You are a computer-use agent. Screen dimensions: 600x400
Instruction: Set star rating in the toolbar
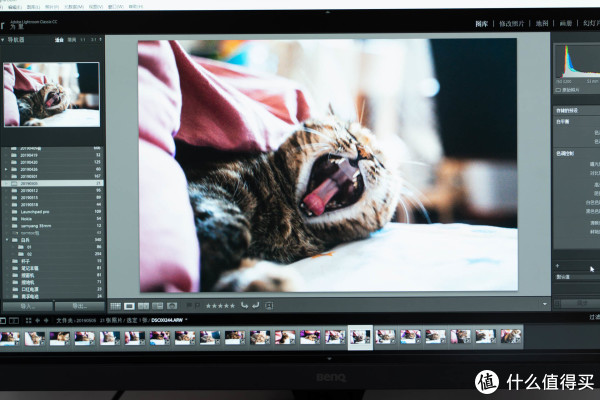(x=220, y=305)
